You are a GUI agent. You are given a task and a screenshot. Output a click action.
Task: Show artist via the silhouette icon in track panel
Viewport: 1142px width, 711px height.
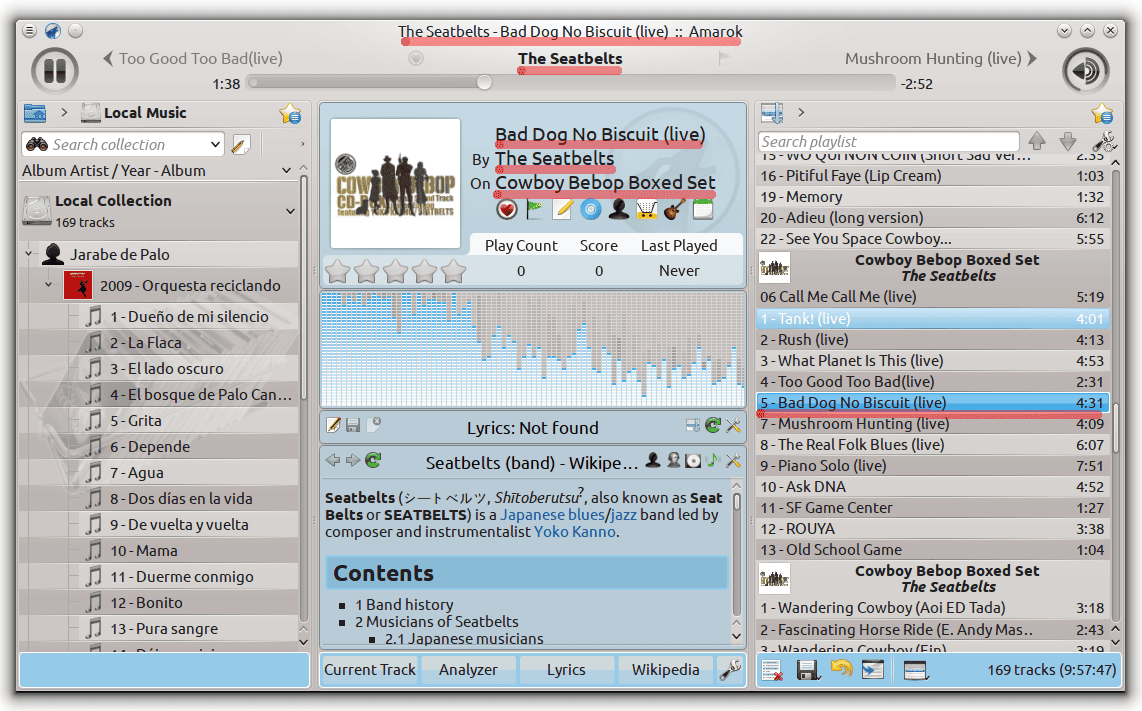619,210
